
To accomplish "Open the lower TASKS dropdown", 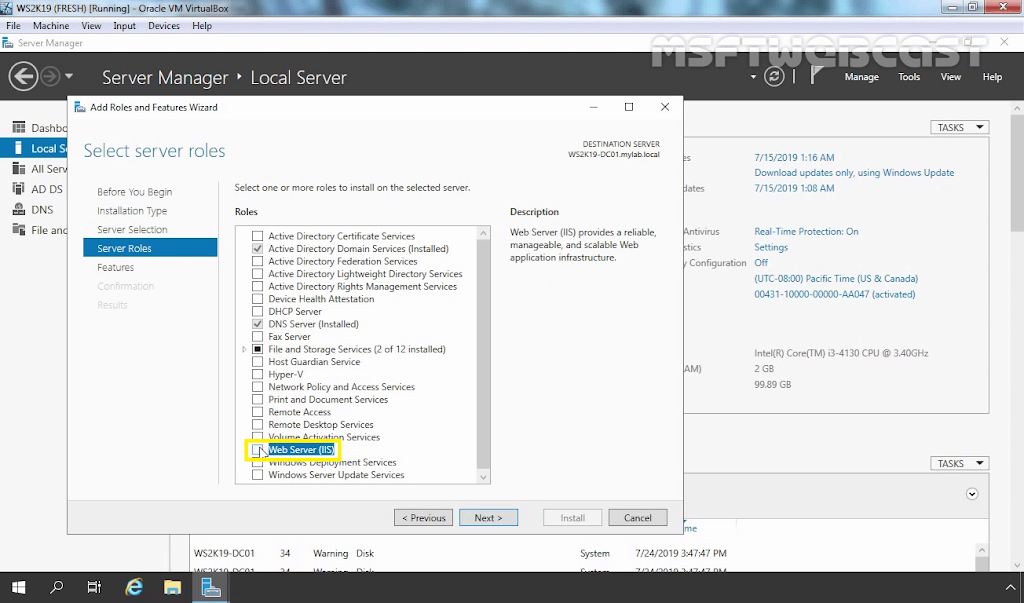I will [x=959, y=463].
